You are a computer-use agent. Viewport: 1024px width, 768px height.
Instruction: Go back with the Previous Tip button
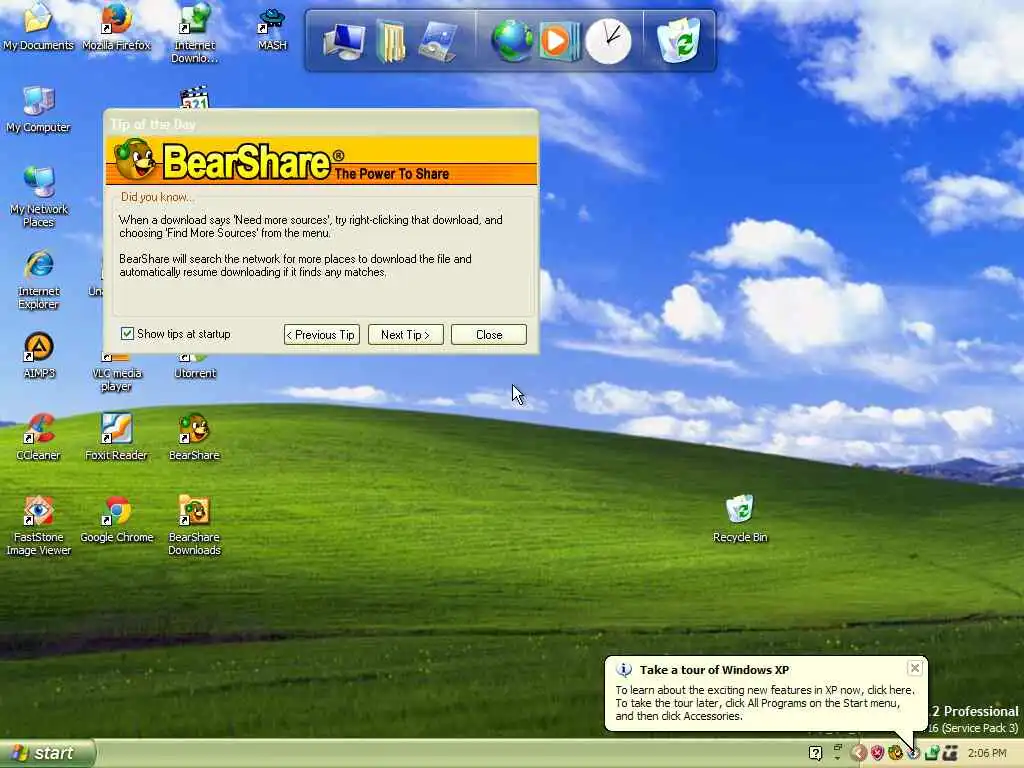322,334
